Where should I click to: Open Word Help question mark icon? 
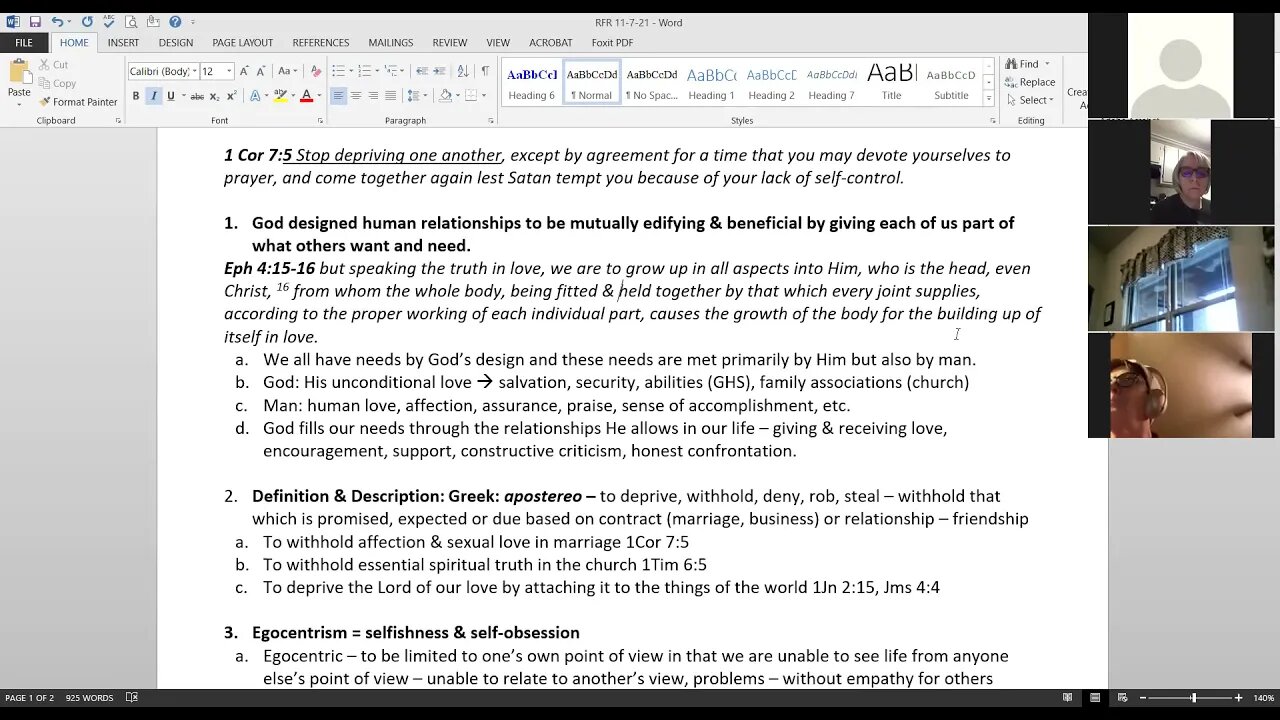(175, 22)
